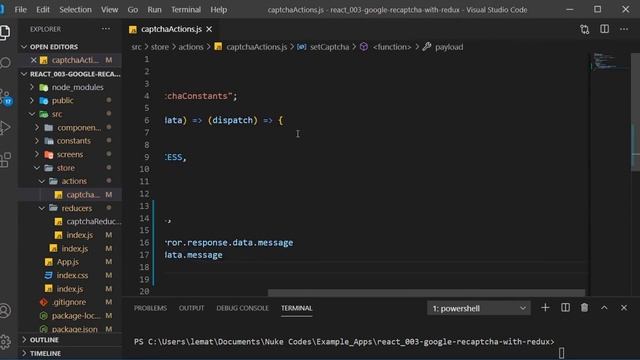Screen dimensions: 640x360
Task: Click the <function> breadcrumb item
Action: [x=392, y=47]
